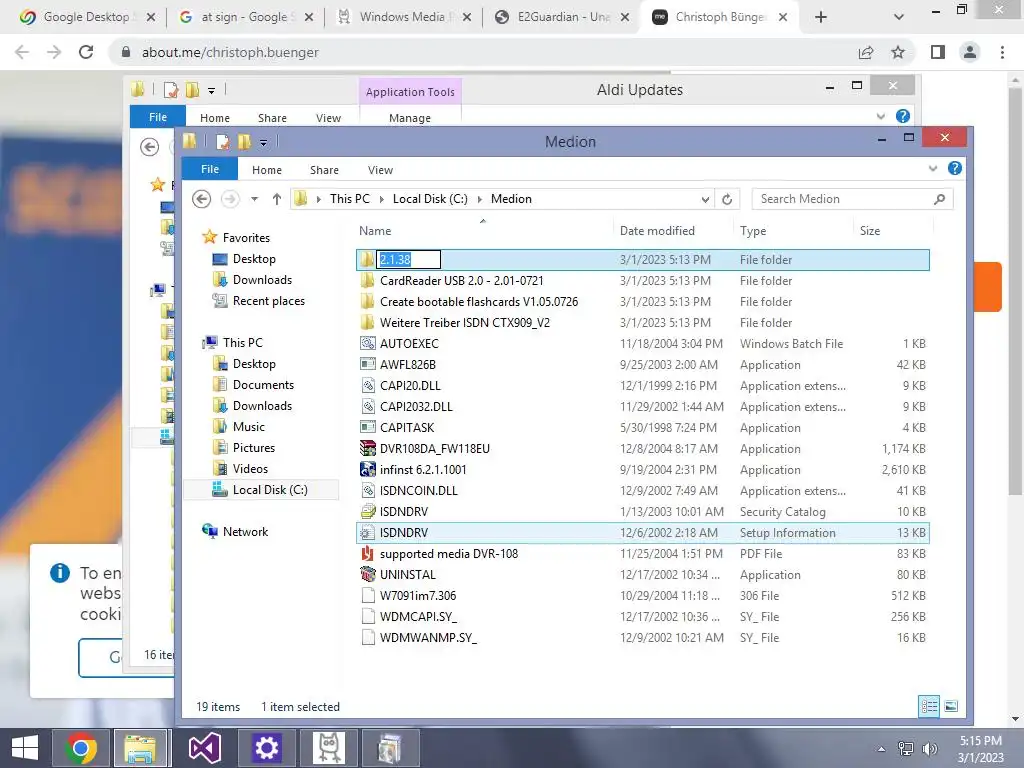Open the gear settings app on taskbar
1024x768 pixels.
tap(266, 748)
